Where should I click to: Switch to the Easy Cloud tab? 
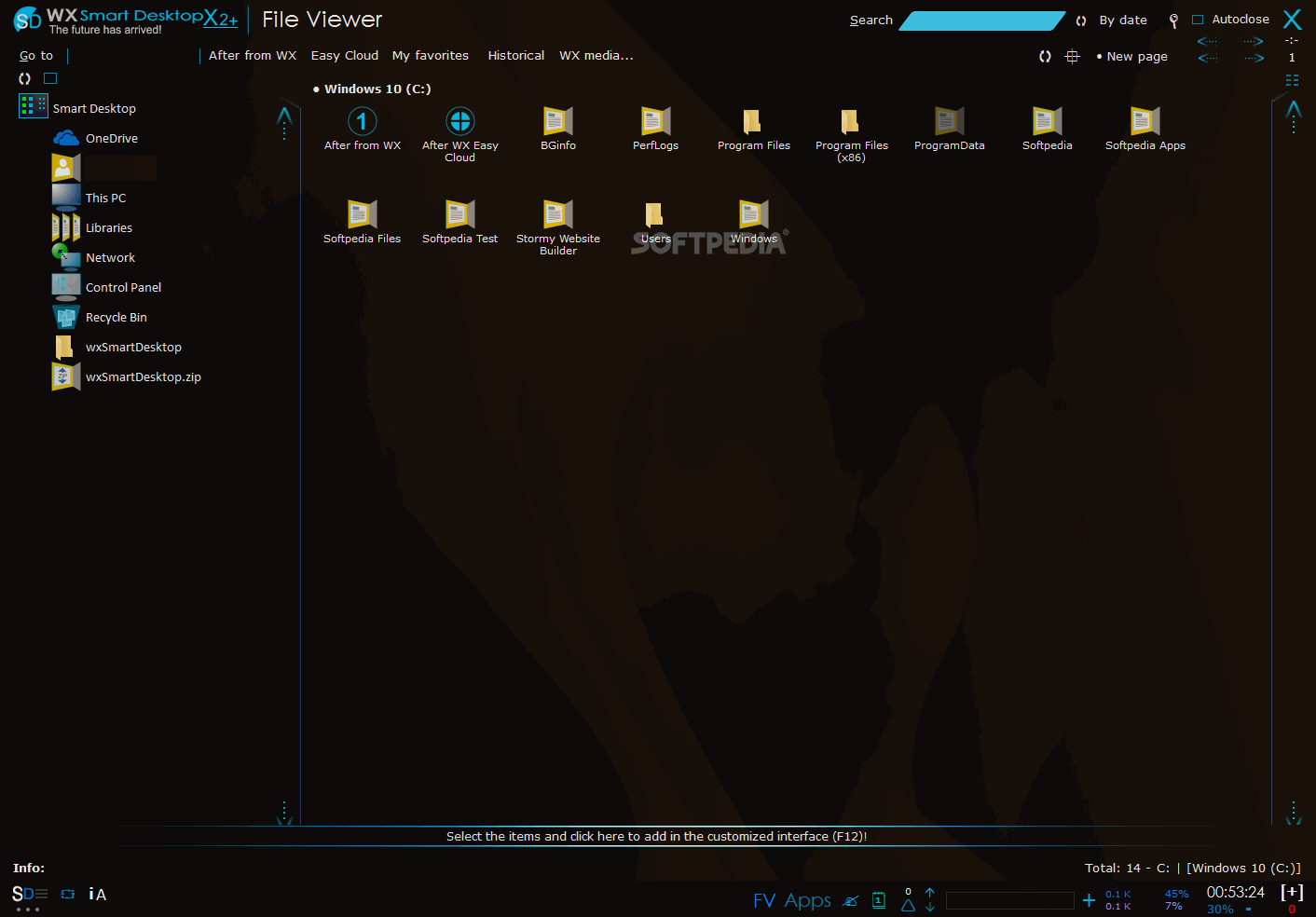(x=345, y=56)
